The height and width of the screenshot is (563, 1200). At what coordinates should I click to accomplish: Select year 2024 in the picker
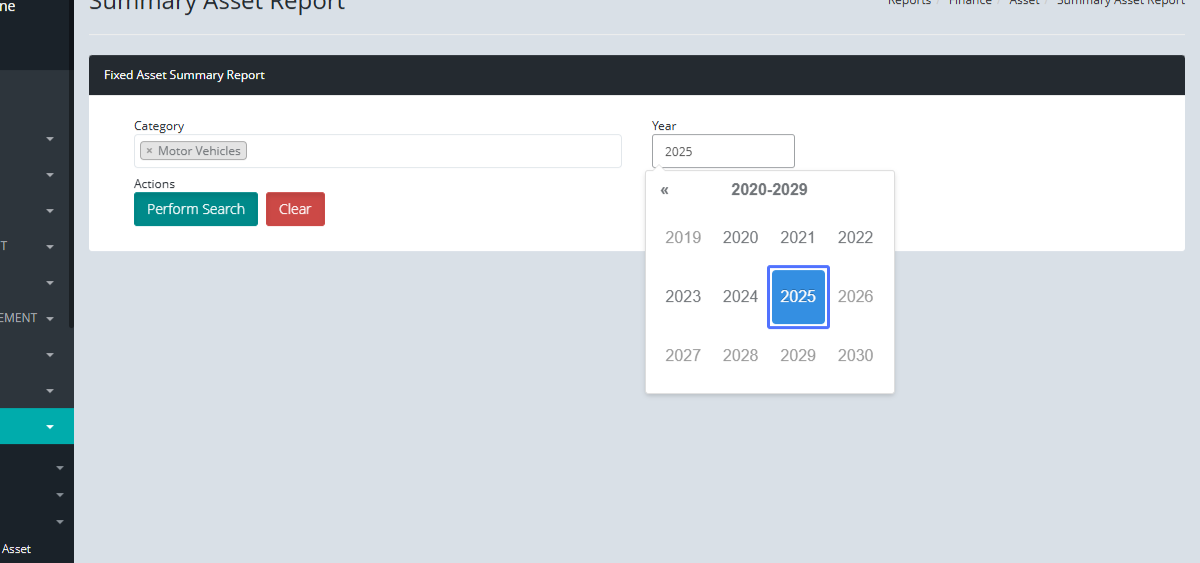[740, 297]
